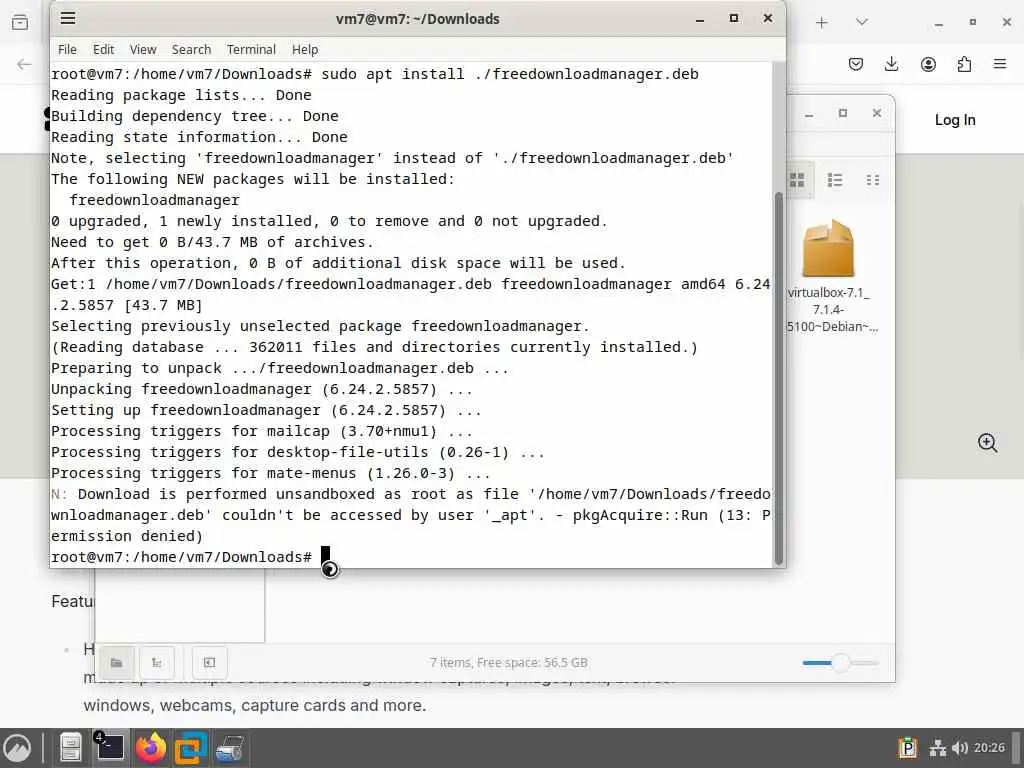Image resolution: width=1024 pixels, height=768 pixels.
Task: Minimize the file manager window
Action: 809,114
